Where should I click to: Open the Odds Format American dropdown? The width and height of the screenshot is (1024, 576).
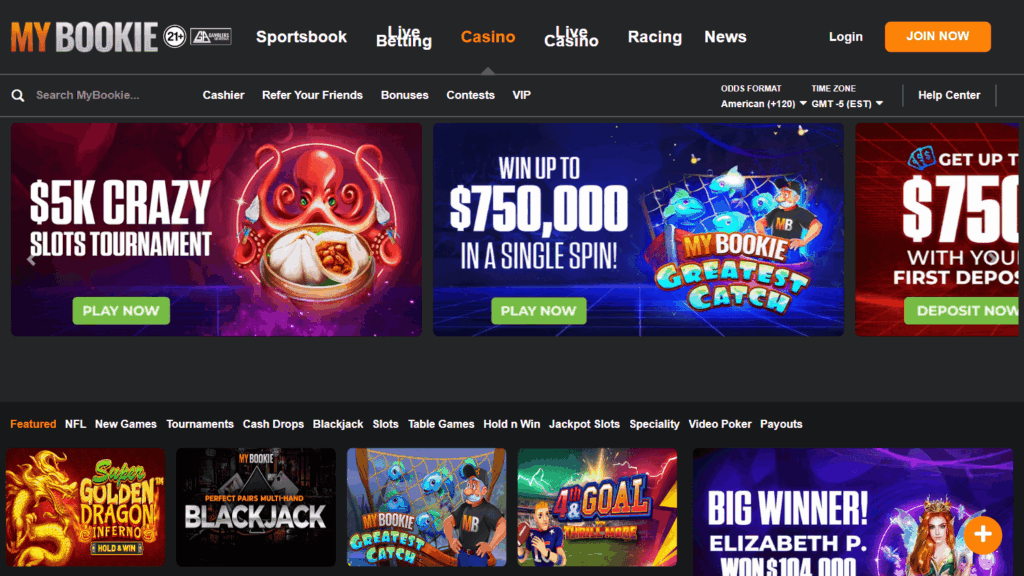tap(763, 104)
